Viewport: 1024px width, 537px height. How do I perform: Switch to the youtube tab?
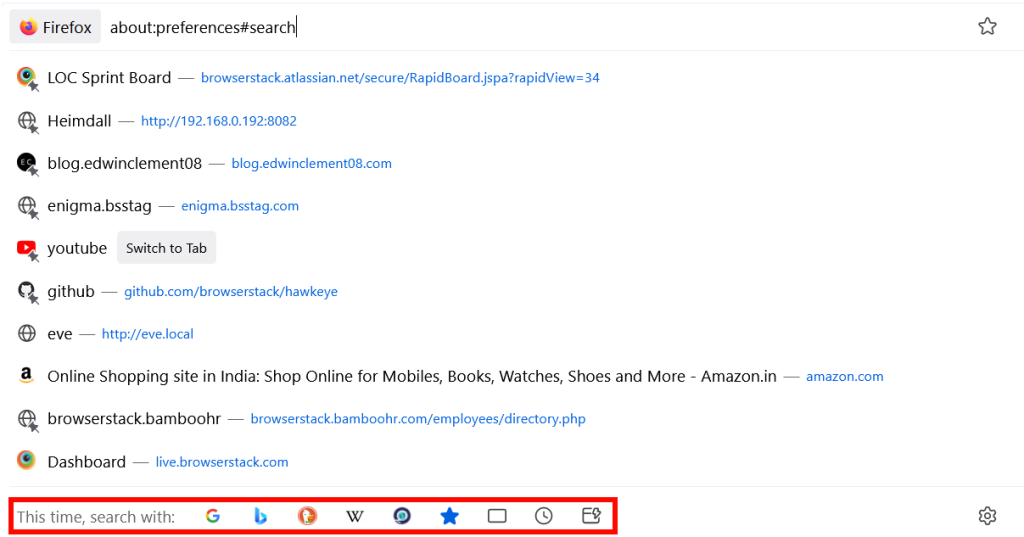(167, 248)
